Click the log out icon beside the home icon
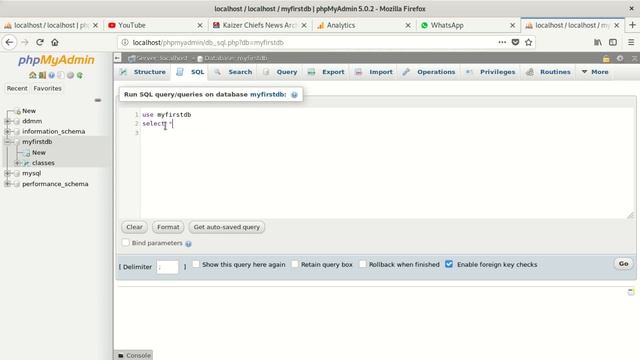This screenshot has height=360, width=640. [42, 75]
